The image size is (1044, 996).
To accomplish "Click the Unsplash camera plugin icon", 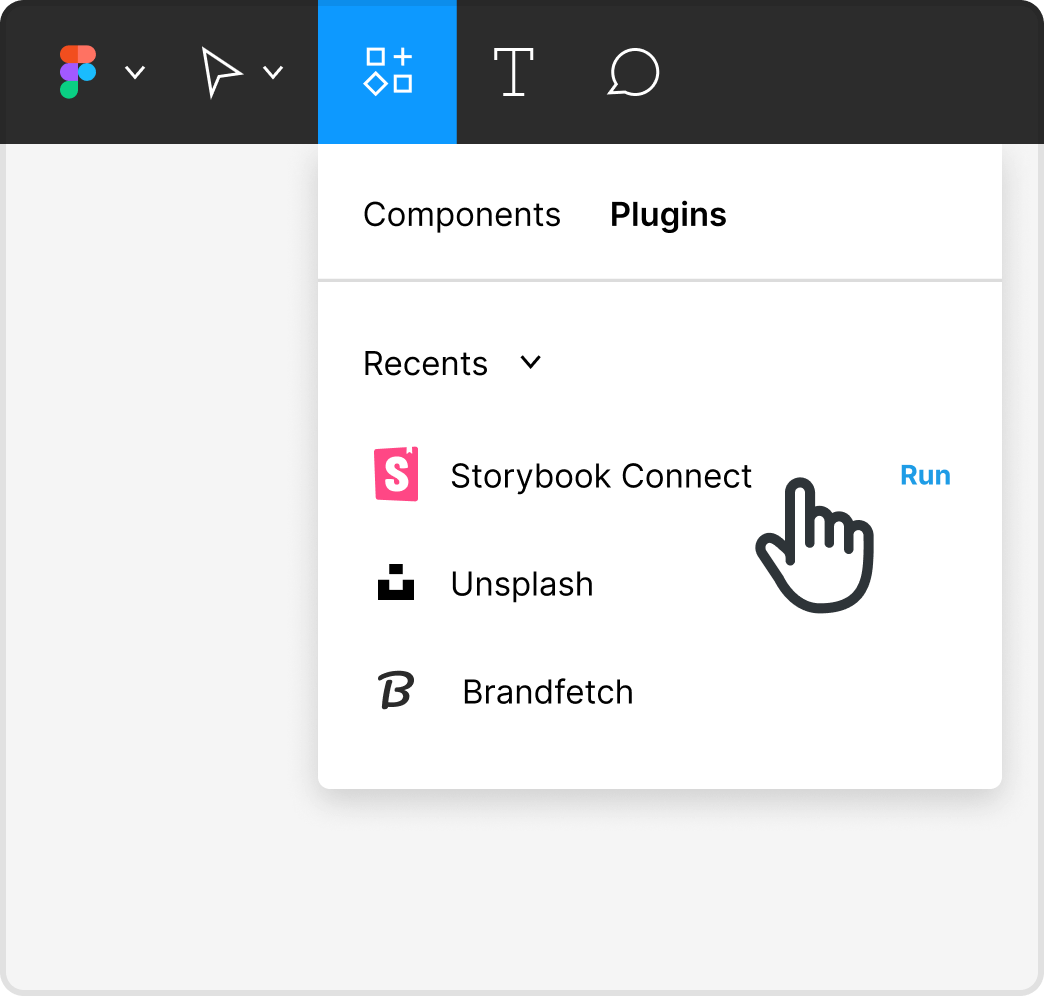I will 396,583.
